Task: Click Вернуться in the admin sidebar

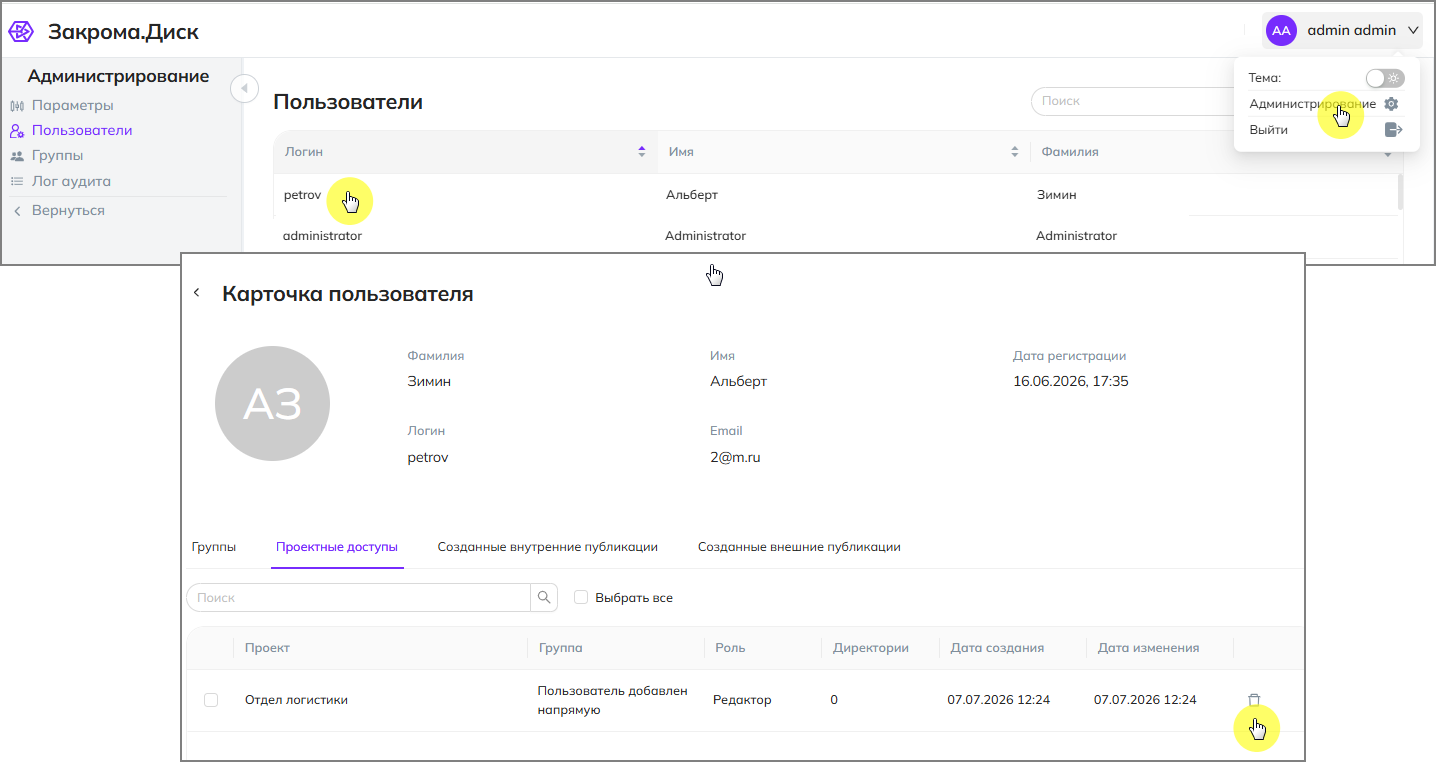Action: coord(68,210)
